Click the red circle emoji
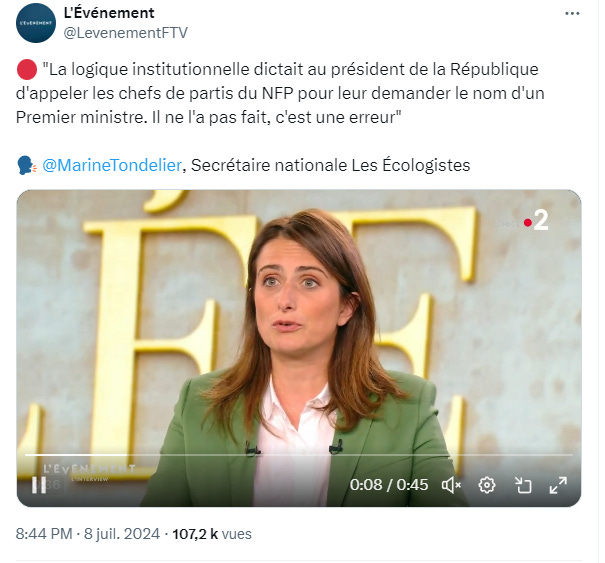 point(27,70)
